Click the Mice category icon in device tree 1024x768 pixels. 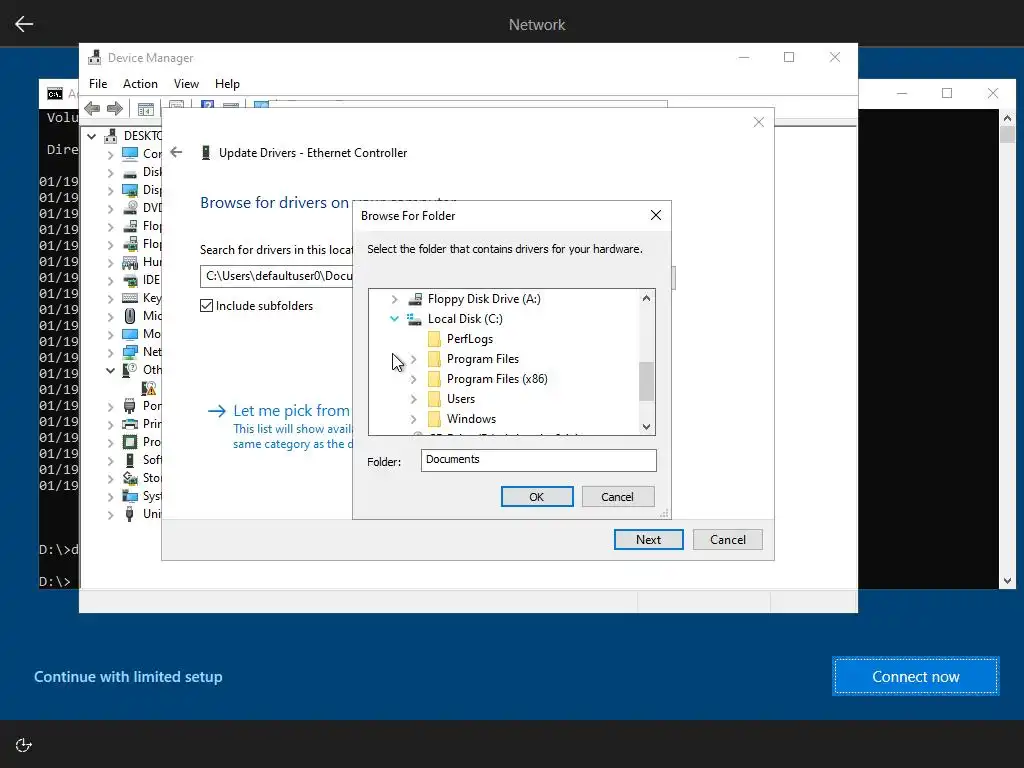(130, 316)
